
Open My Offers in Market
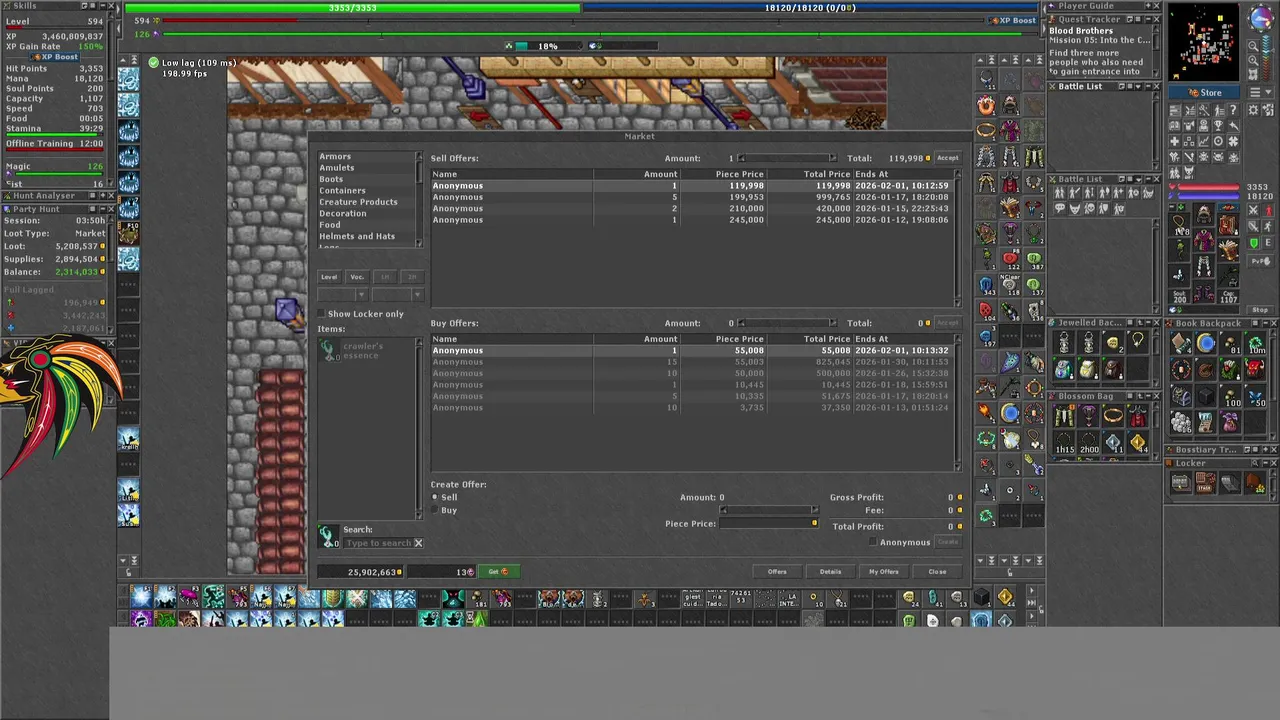point(884,572)
